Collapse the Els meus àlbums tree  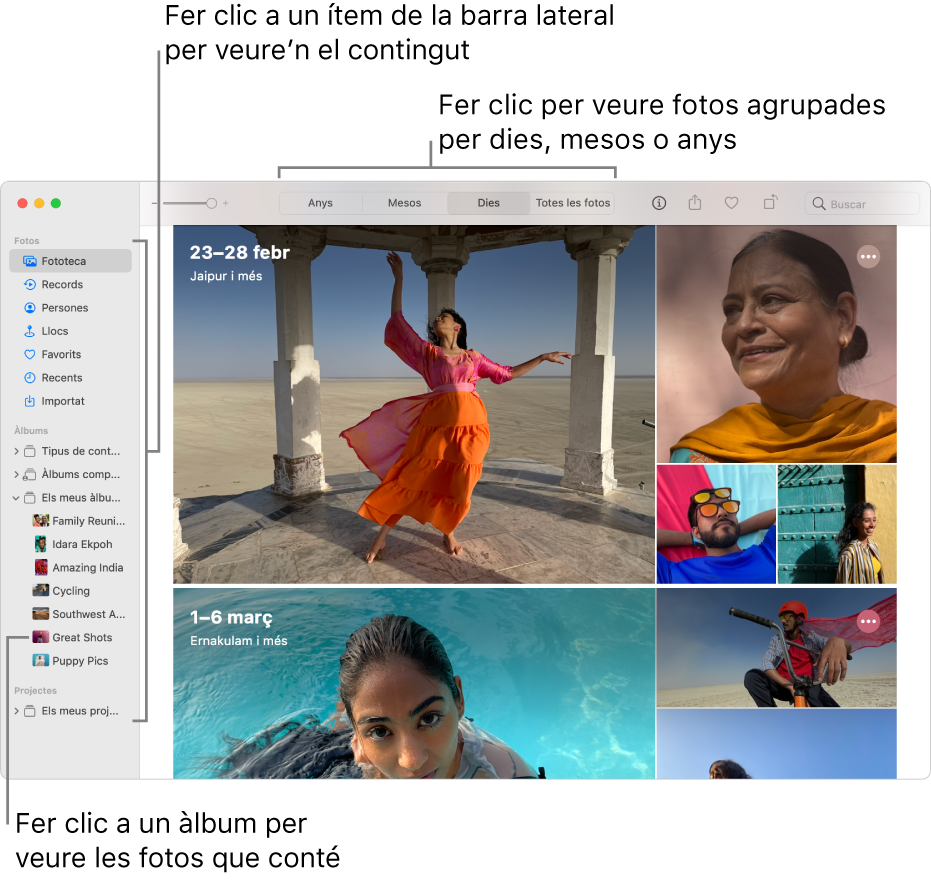(x=17, y=497)
